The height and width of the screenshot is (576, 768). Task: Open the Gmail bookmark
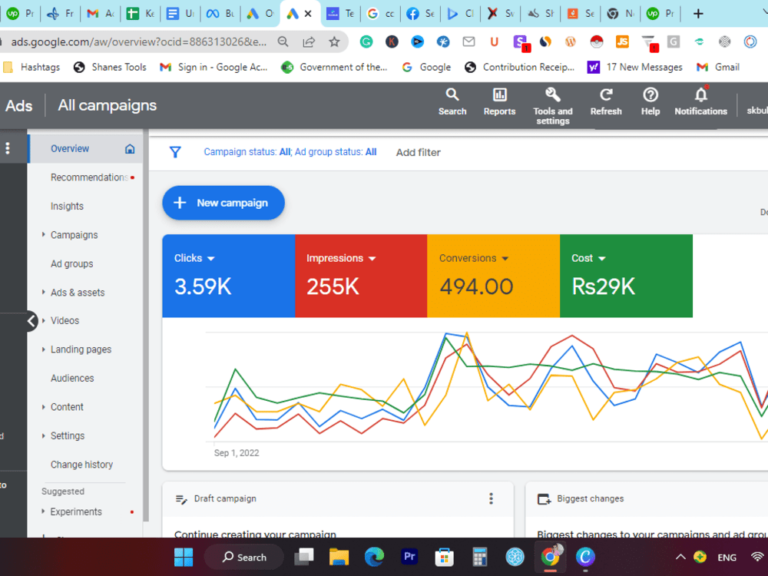(x=718, y=67)
